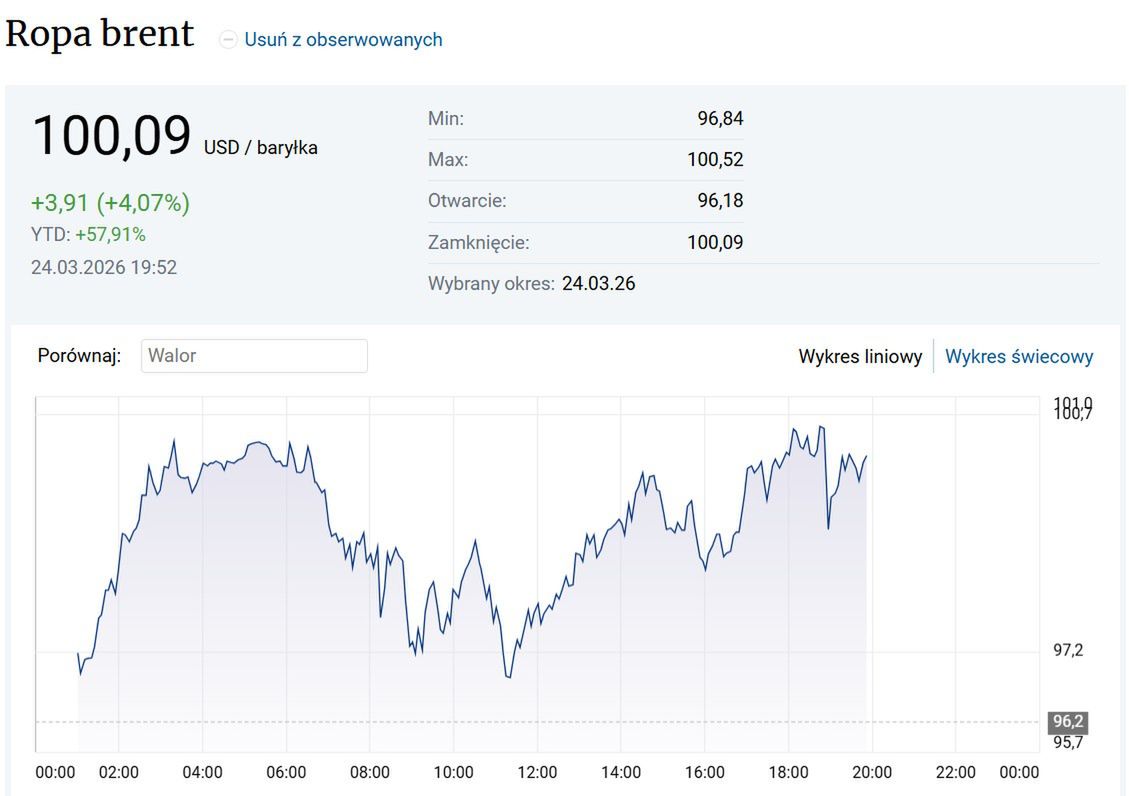Image resolution: width=1129 pixels, height=796 pixels.
Task: Click the highlighted 96,2 axis marker
Action: tap(1069, 721)
